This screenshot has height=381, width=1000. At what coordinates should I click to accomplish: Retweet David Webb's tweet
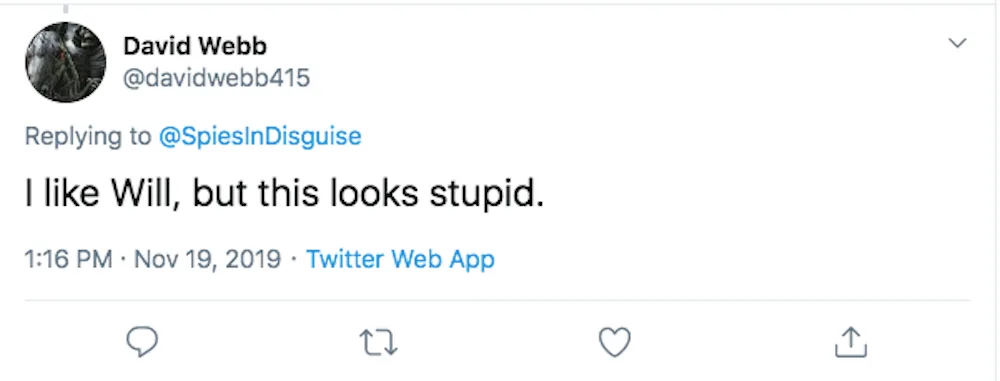[379, 342]
